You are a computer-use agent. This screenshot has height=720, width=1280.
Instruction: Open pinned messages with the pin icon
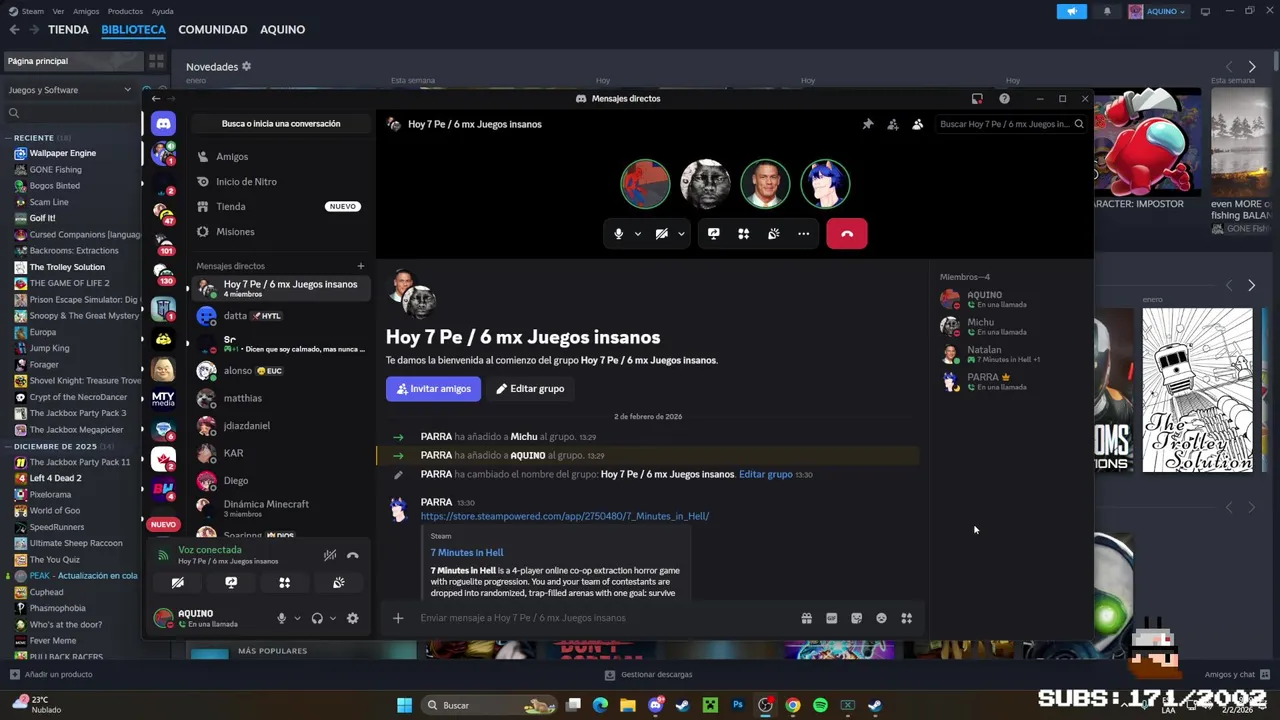pyautogui.click(x=868, y=124)
